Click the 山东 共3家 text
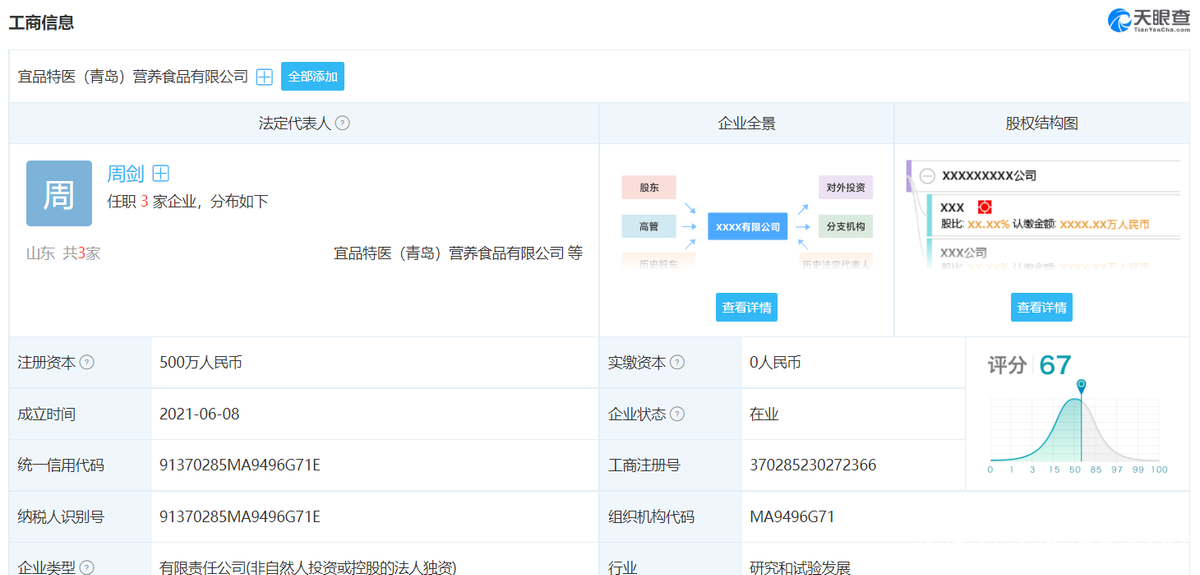The width and height of the screenshot is (1200, 575). pos(63,254)
